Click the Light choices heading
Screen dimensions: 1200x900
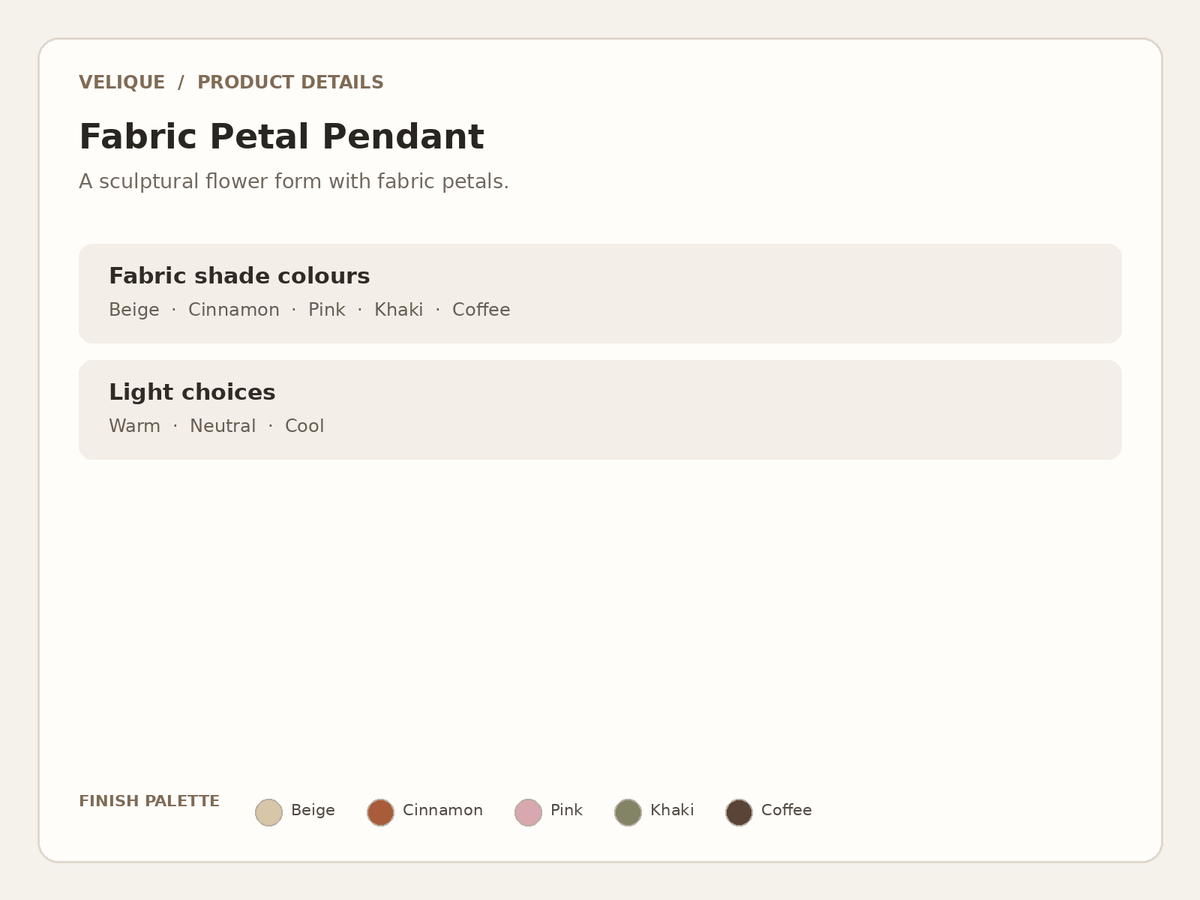tap(192, 392)
